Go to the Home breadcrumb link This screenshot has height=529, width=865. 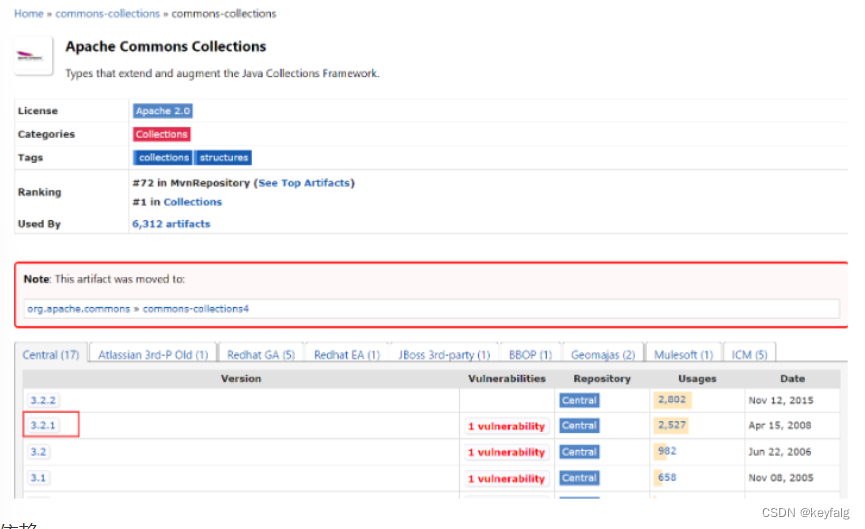29,14
